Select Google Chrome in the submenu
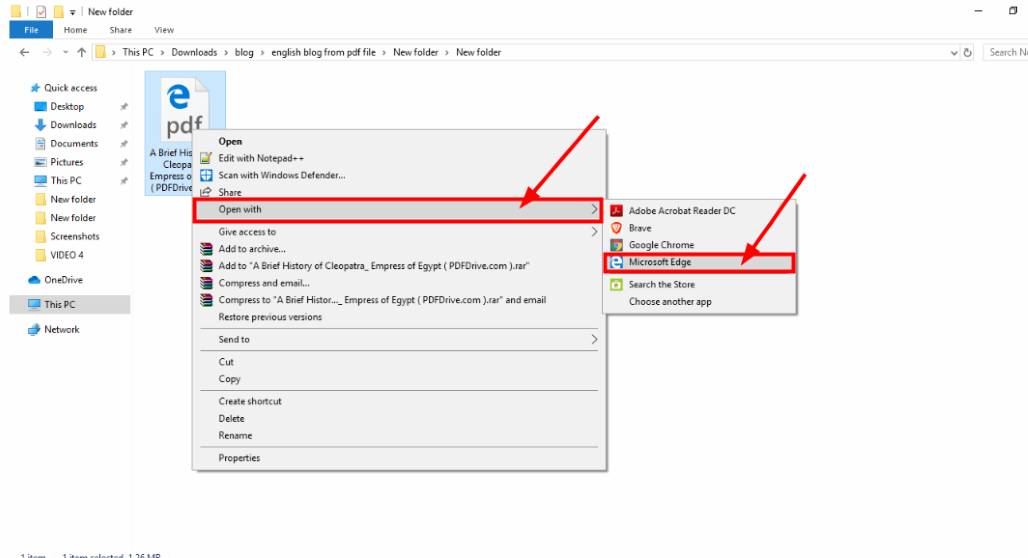The width and height of the screenshot is (1028, 558). [661, 245]
